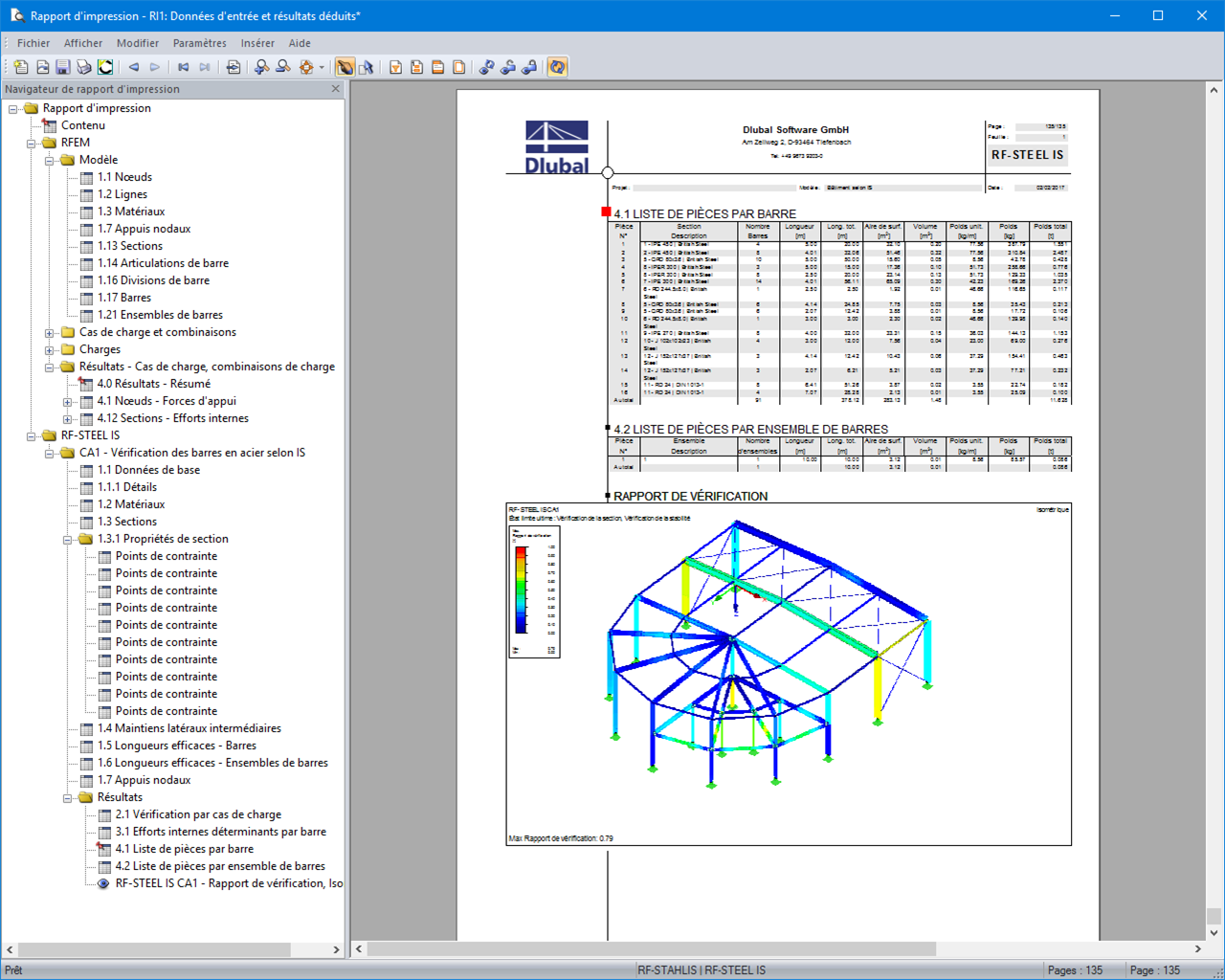The image size is (1225, 980).
Task: Activate the arrow selection mode tool
Action: 366,67
